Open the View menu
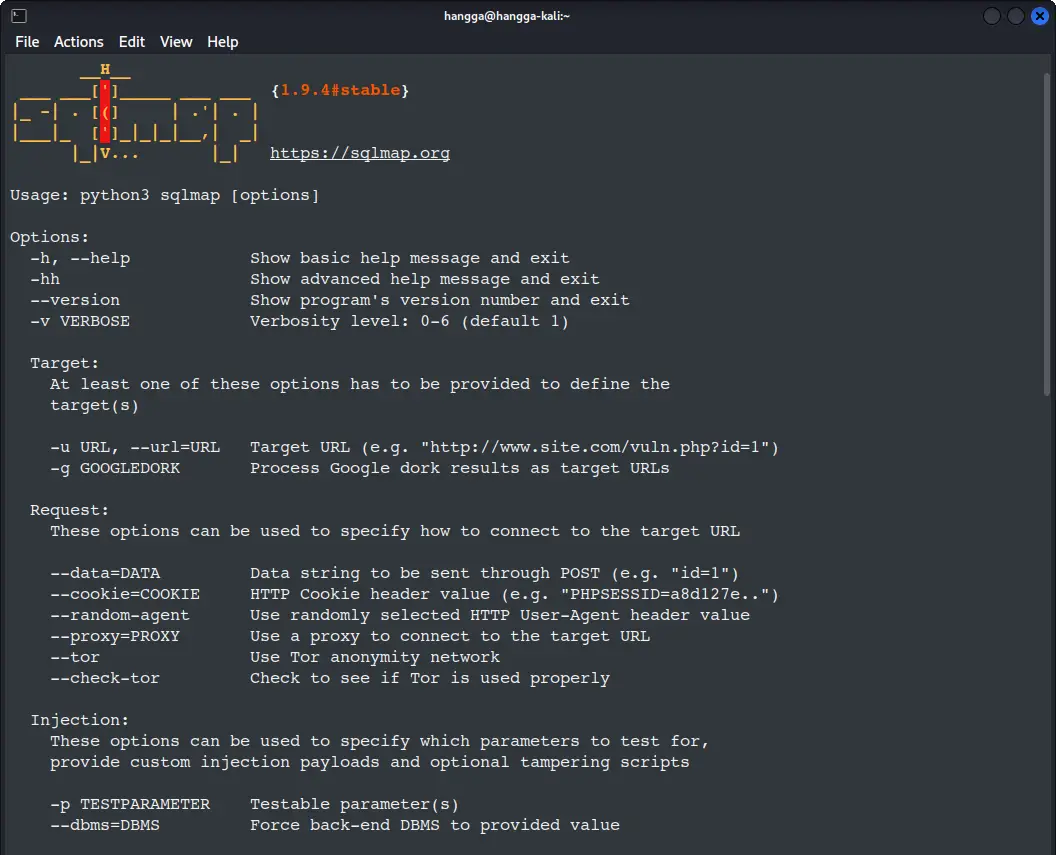This screenshot has width=1056, height=855. coord(176,42)
